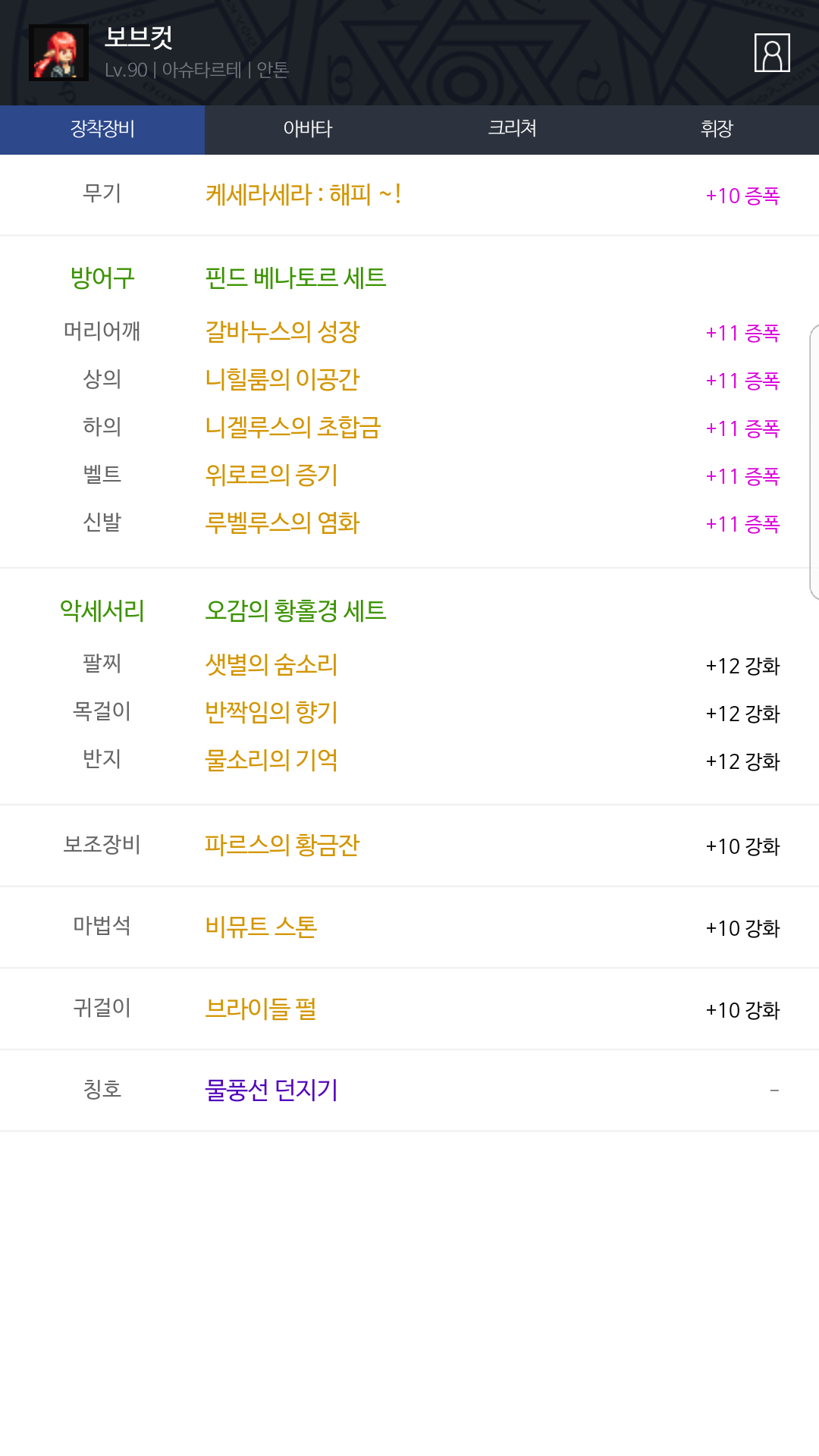Open magic stone 비뮤트 스톤
This screenshot has width=819, height=1456.
point(261,927)
